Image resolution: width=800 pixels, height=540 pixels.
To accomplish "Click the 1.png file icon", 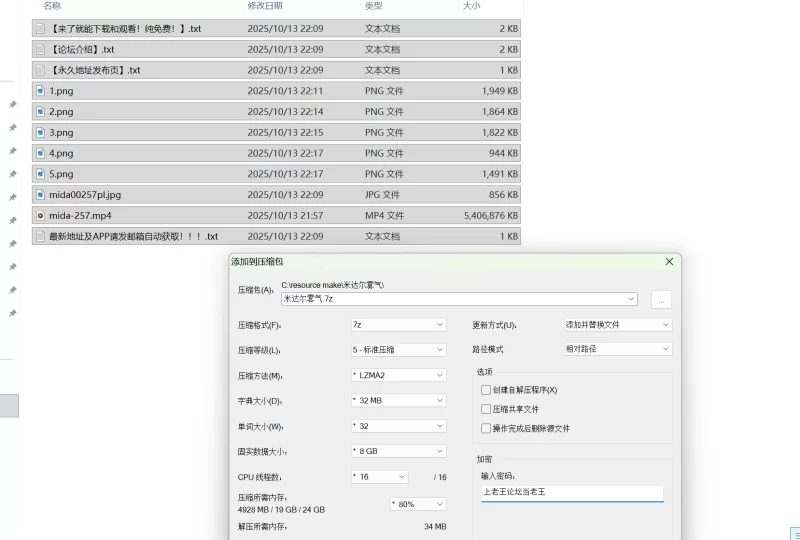I will pyautogui.click(x=40, y=91).
